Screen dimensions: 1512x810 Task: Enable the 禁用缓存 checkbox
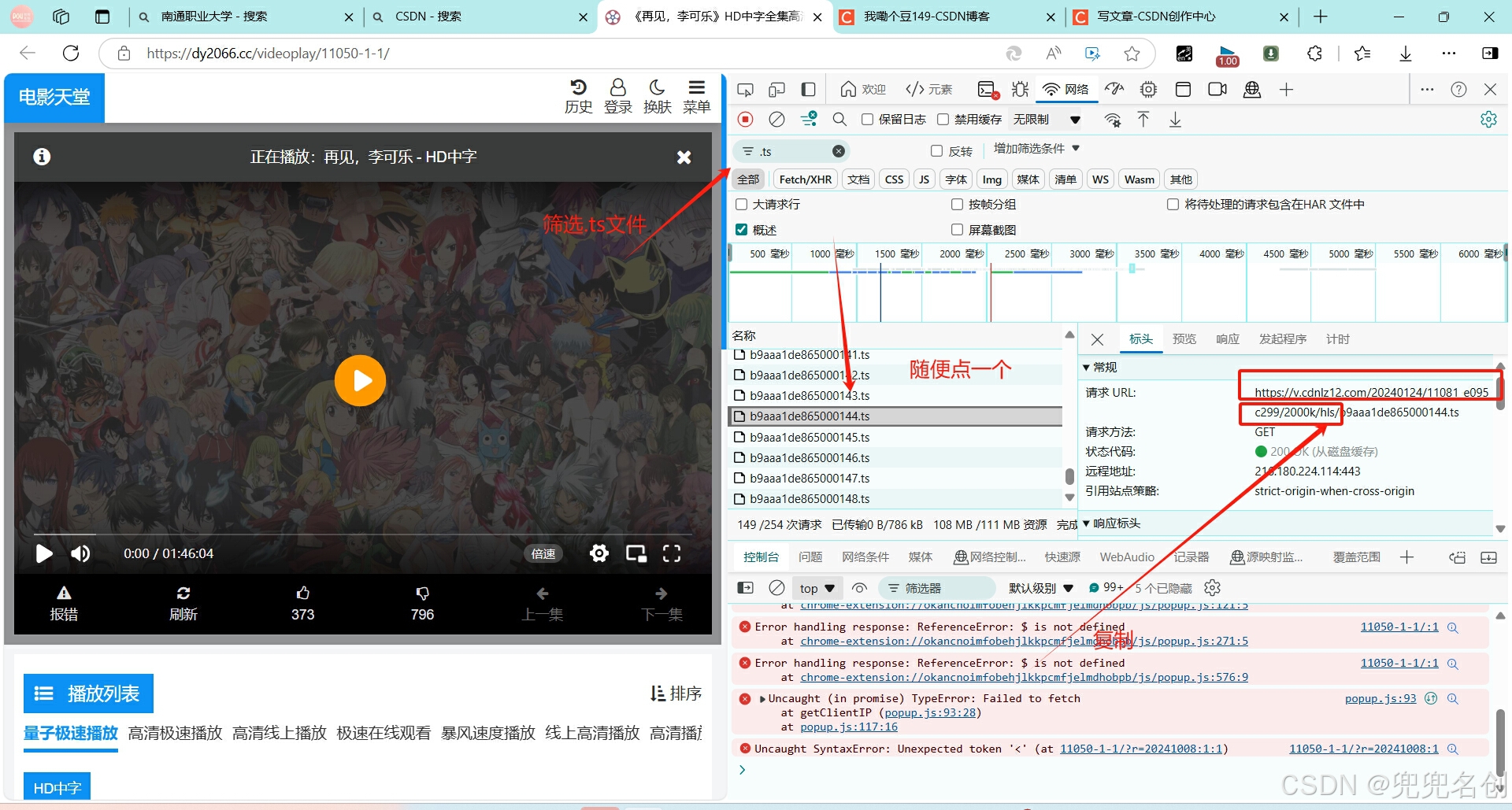tap(943, 120)
